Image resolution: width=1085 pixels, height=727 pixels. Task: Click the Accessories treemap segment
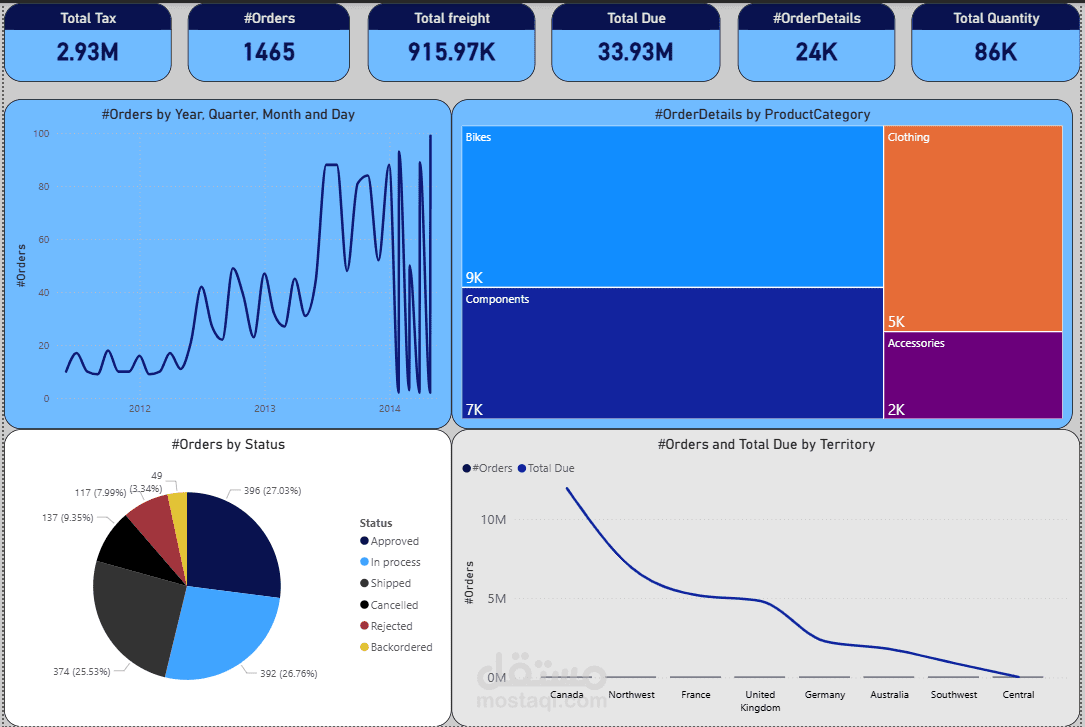(x=972, y=375)
